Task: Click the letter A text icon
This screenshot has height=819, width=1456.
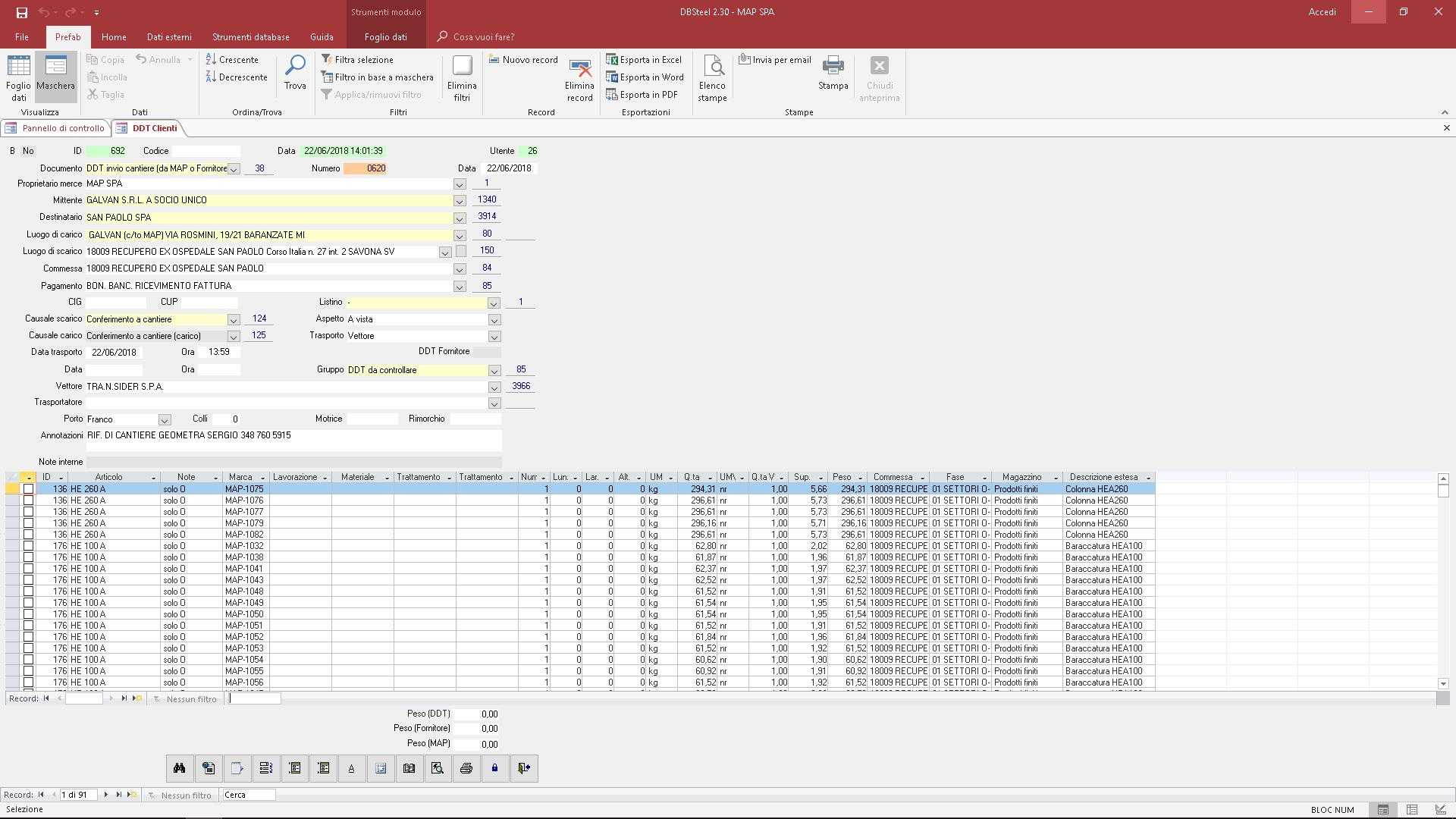Action: (x=352, y=768)
